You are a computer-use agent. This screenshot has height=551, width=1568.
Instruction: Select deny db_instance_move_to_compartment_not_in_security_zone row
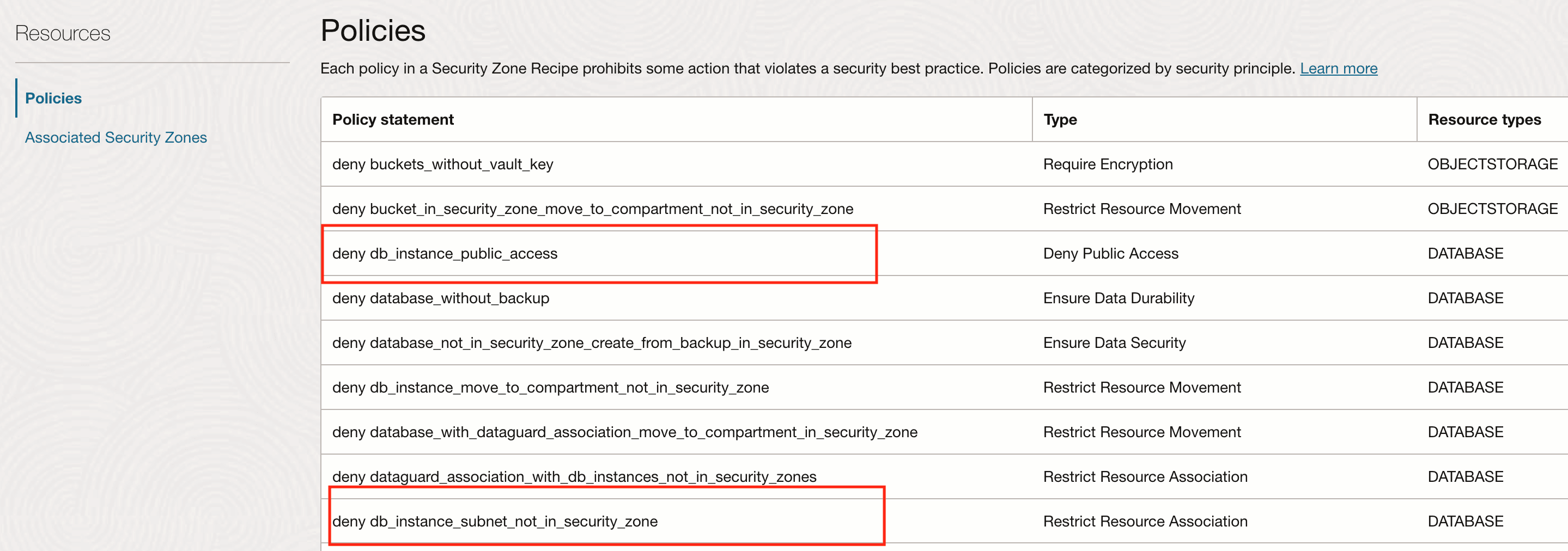551,387
